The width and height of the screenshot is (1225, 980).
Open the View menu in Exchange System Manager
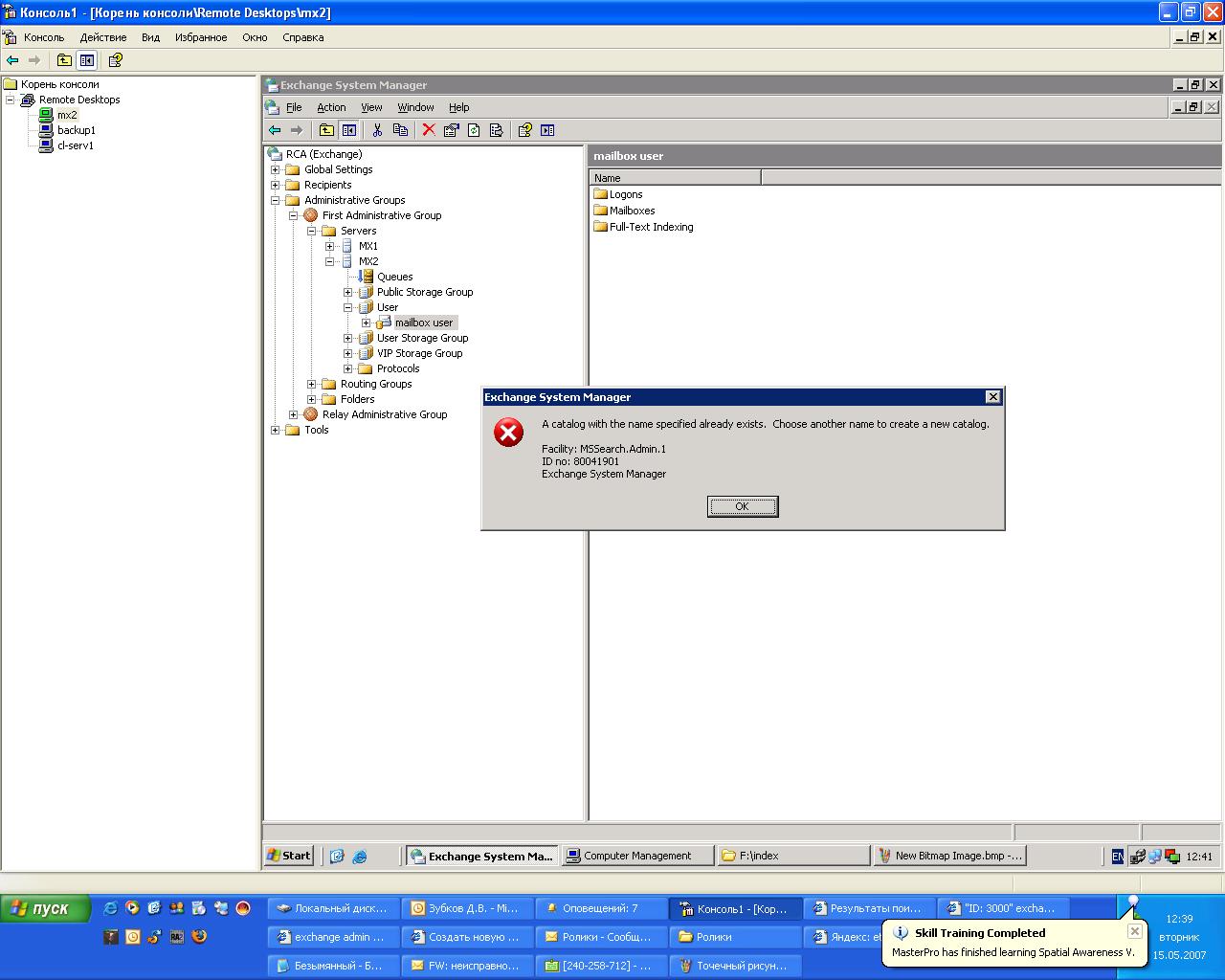(x=371, y=107)
